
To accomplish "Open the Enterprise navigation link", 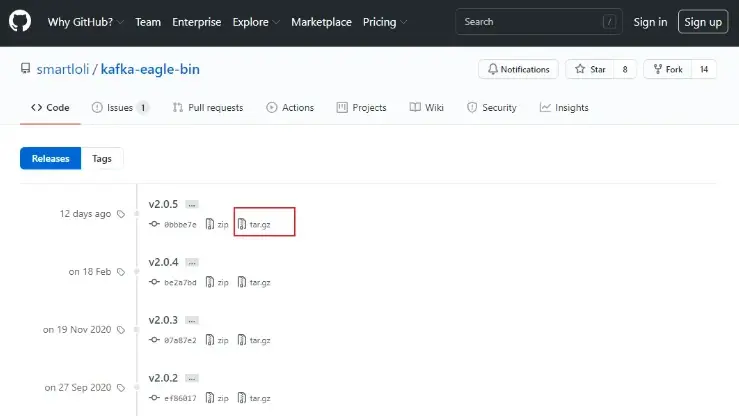I will point(197,22).
